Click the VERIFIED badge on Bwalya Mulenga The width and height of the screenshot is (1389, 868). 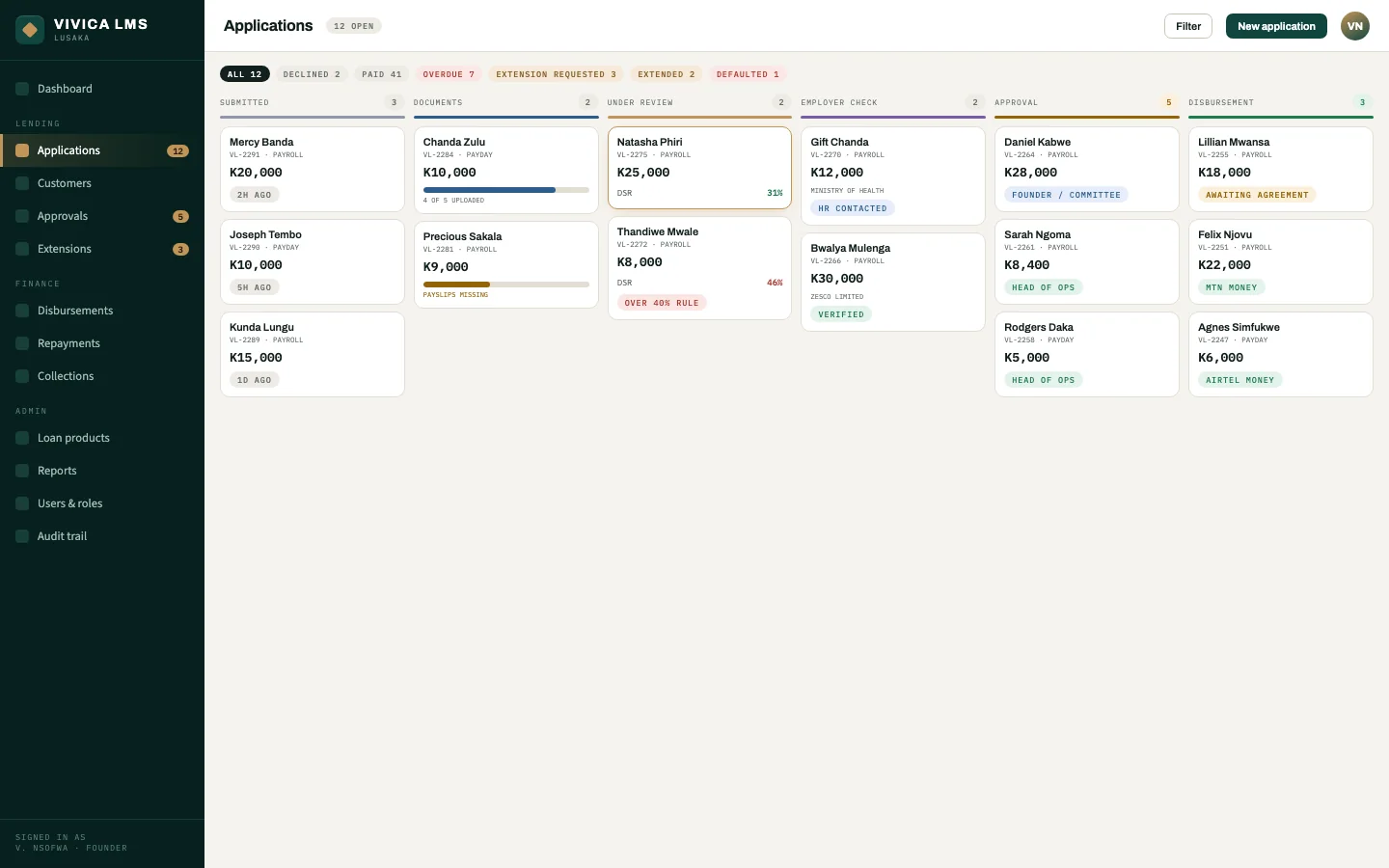[841, 314]
